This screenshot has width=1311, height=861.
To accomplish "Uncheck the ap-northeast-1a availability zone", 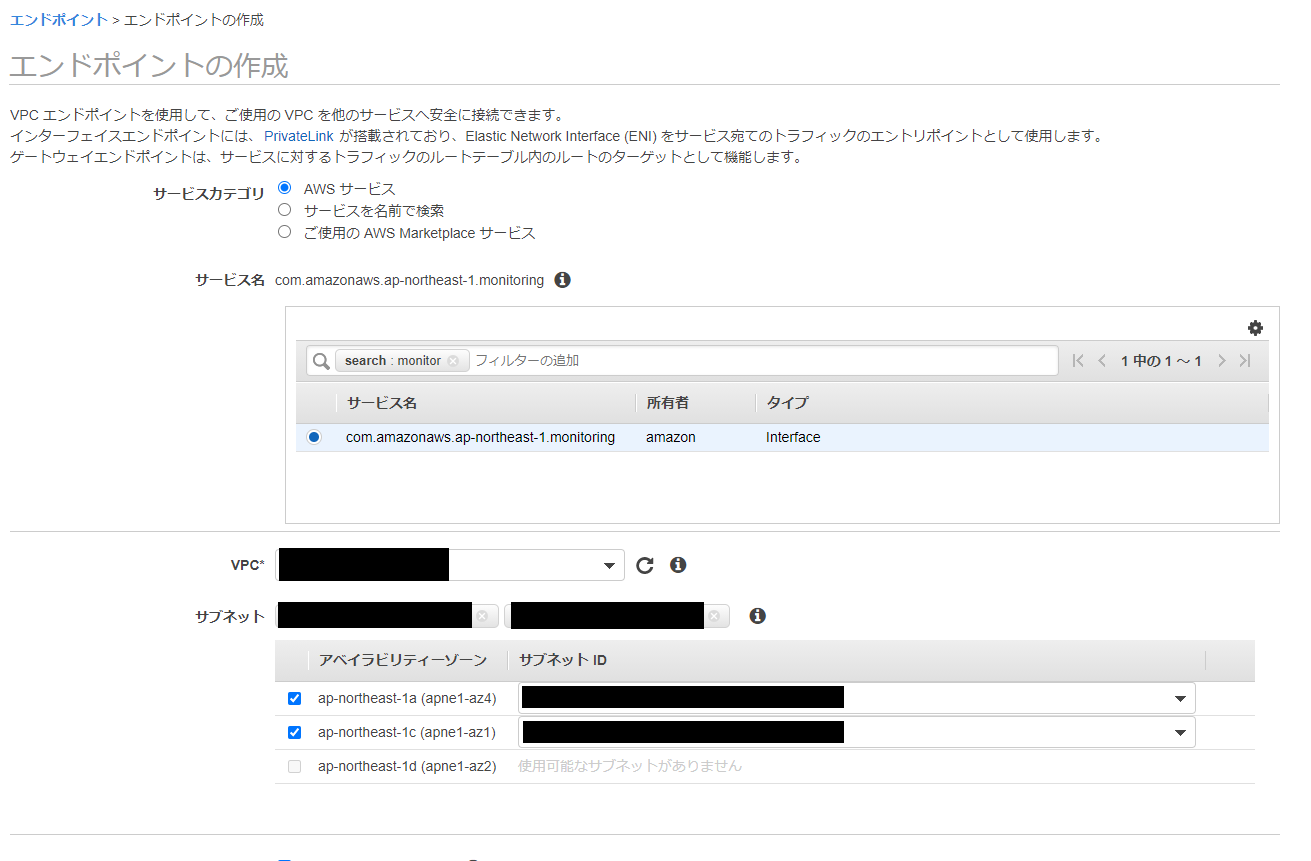I will coord(294,698).
